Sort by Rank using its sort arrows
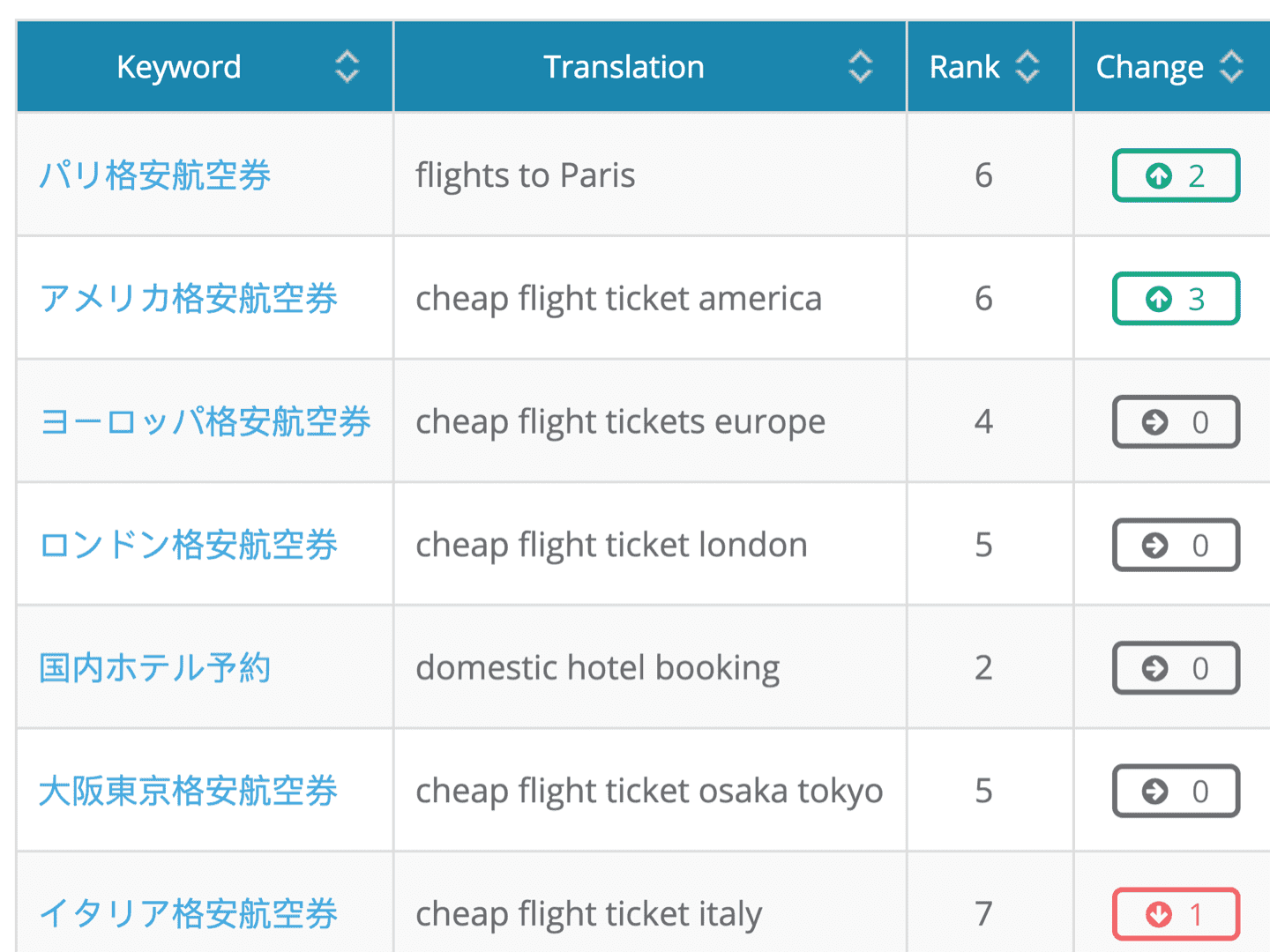 [x=1027, y=67]
